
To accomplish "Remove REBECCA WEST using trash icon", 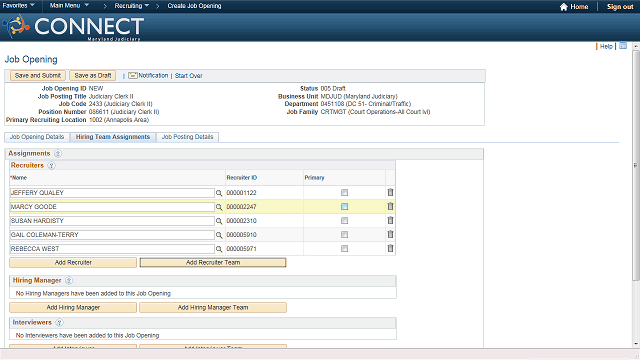I will pyautogui.click(x=390, y=248).
